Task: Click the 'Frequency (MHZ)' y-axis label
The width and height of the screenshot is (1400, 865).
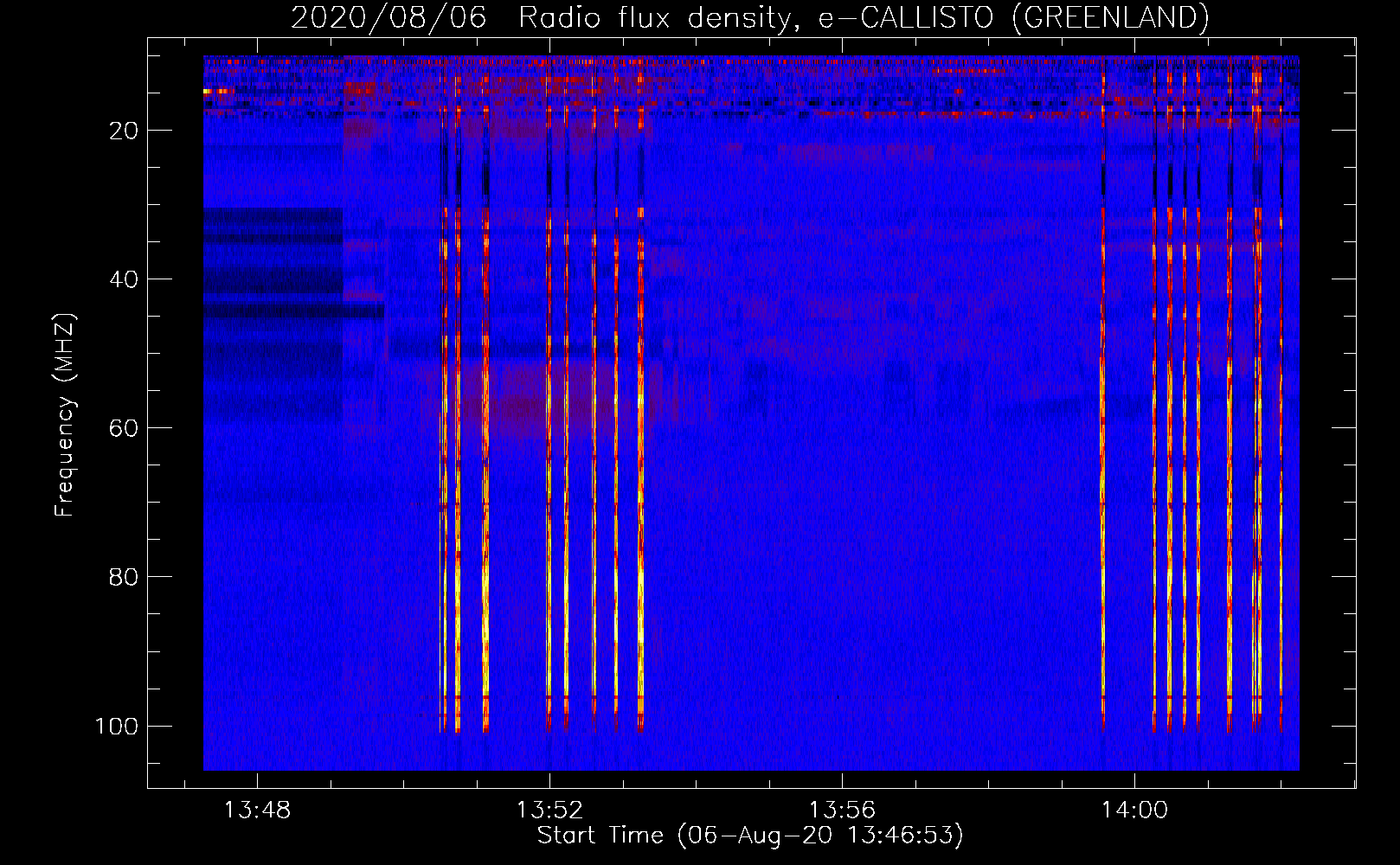Action: pos(66,415)
